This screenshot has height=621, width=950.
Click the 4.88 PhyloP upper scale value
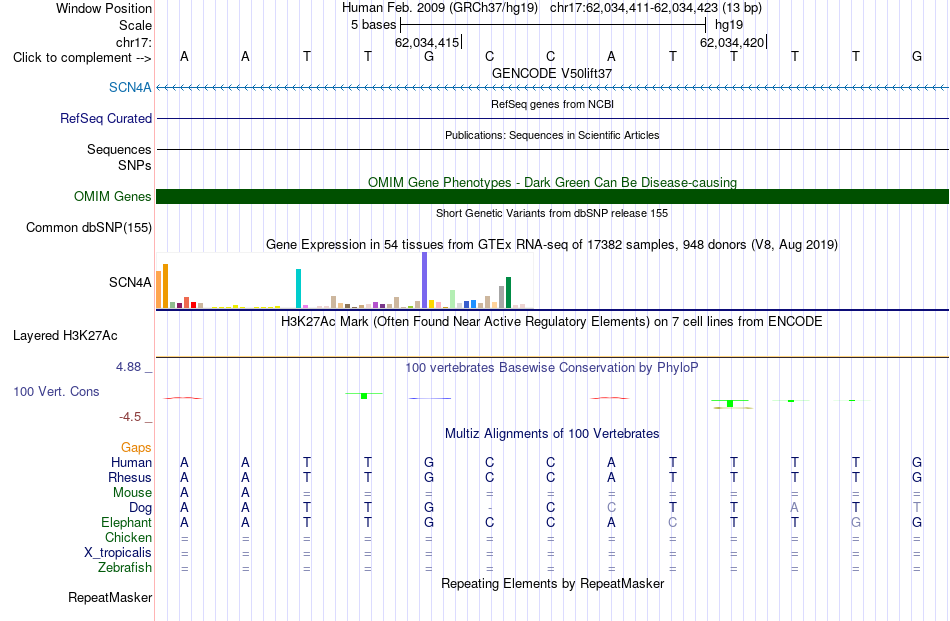pos(128,367)
